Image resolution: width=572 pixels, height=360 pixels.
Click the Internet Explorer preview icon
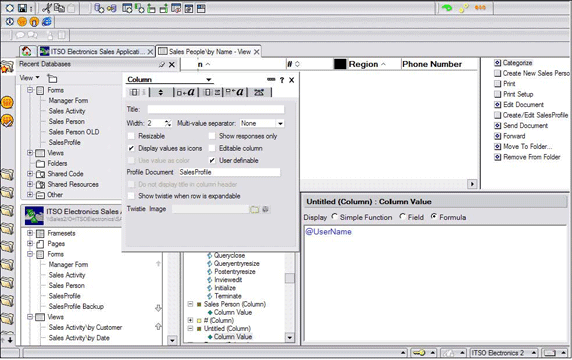coord(47,22)
